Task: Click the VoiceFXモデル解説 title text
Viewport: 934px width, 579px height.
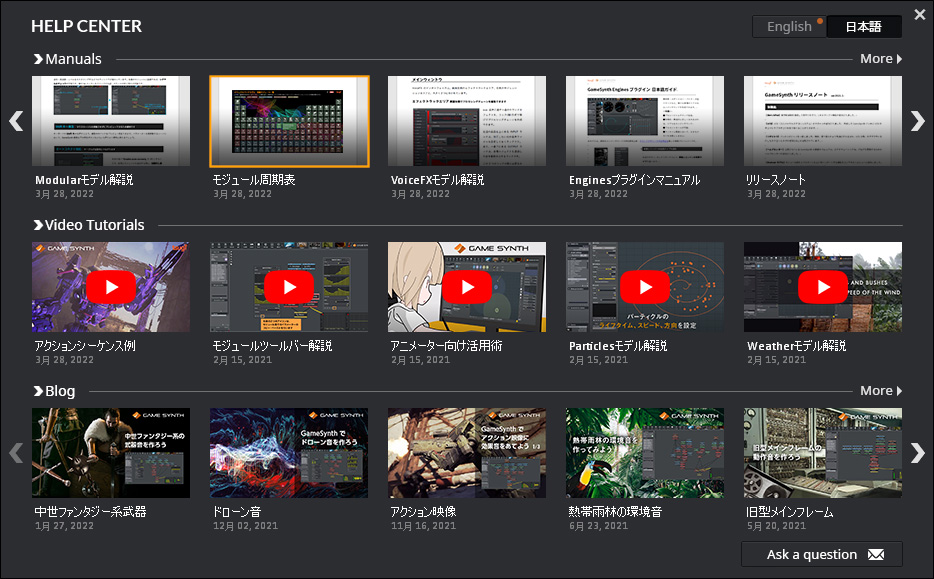Action: [437, 180]
